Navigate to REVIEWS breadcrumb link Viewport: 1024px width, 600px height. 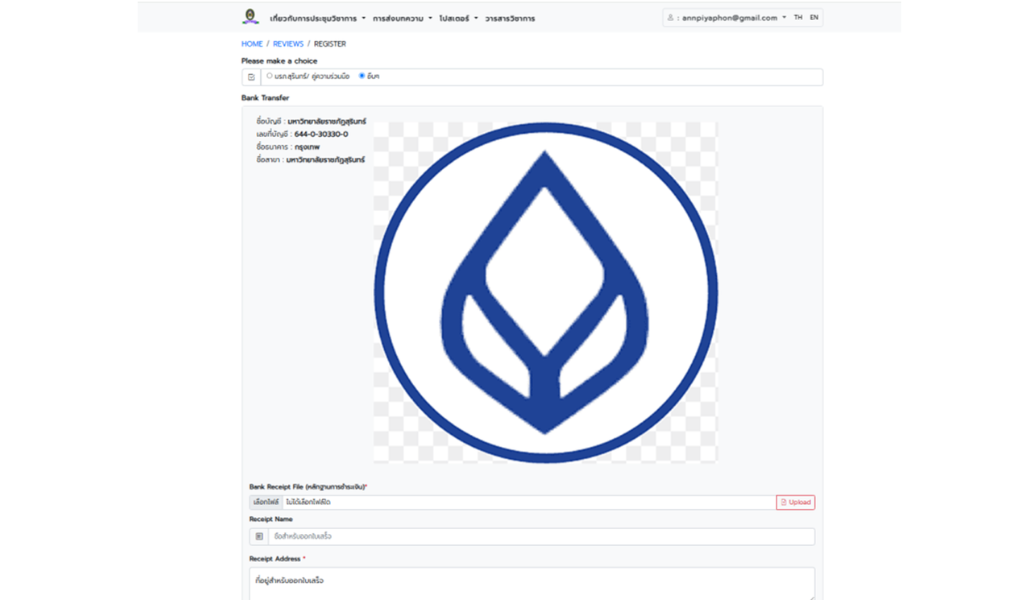[x=288, y=44]
